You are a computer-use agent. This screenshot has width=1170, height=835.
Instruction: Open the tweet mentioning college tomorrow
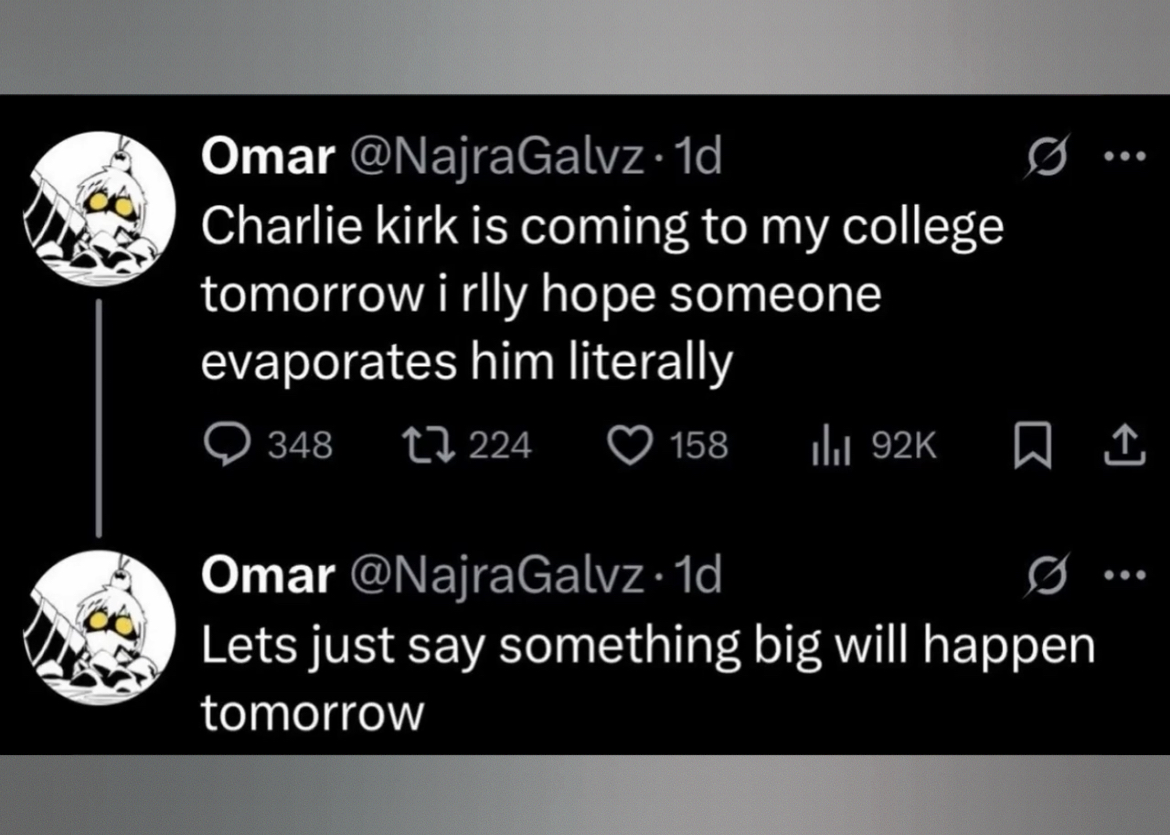pos(600,295)
